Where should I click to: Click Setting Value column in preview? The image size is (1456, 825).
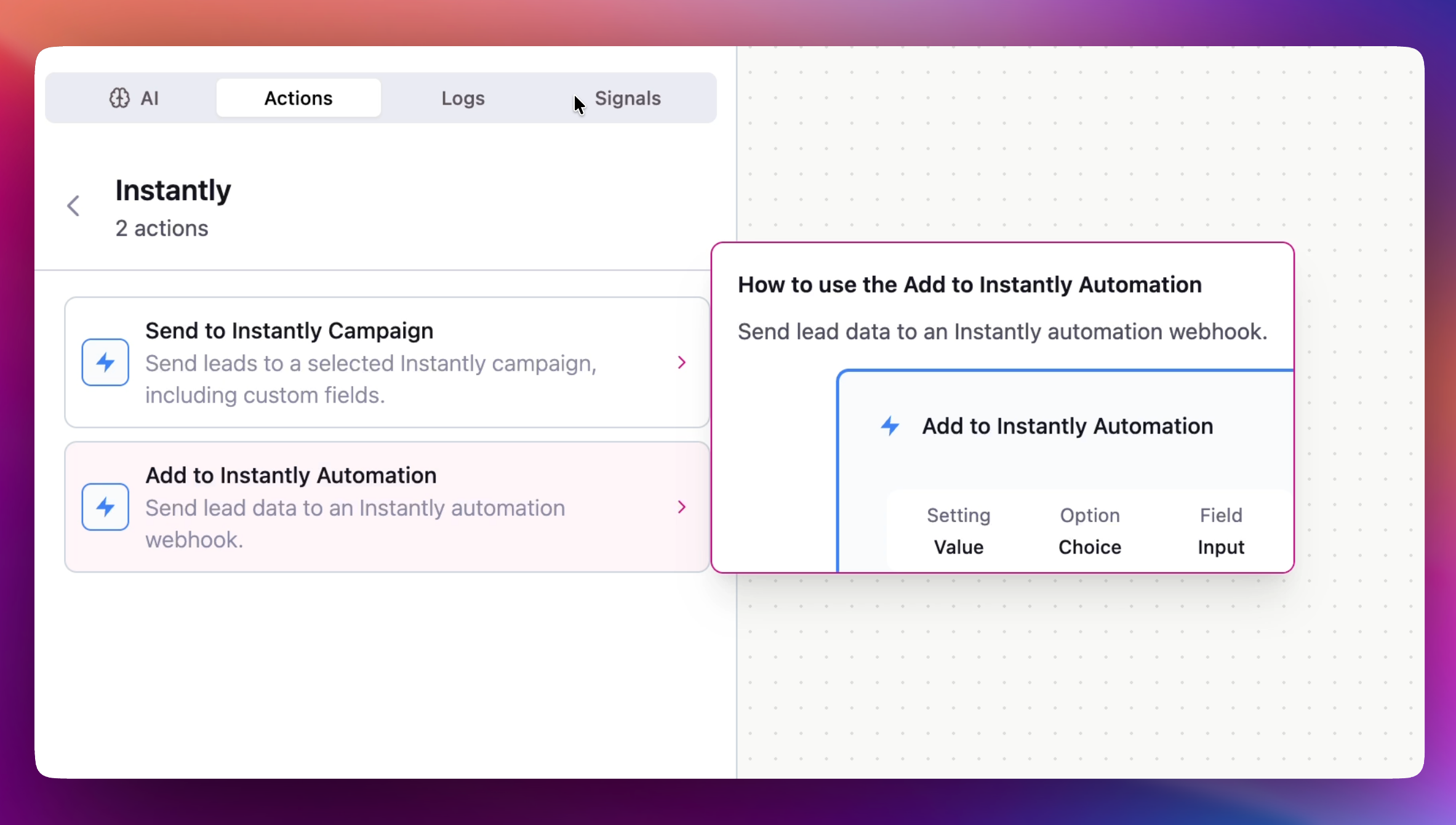pyautogui.click(x=958, y=531)
